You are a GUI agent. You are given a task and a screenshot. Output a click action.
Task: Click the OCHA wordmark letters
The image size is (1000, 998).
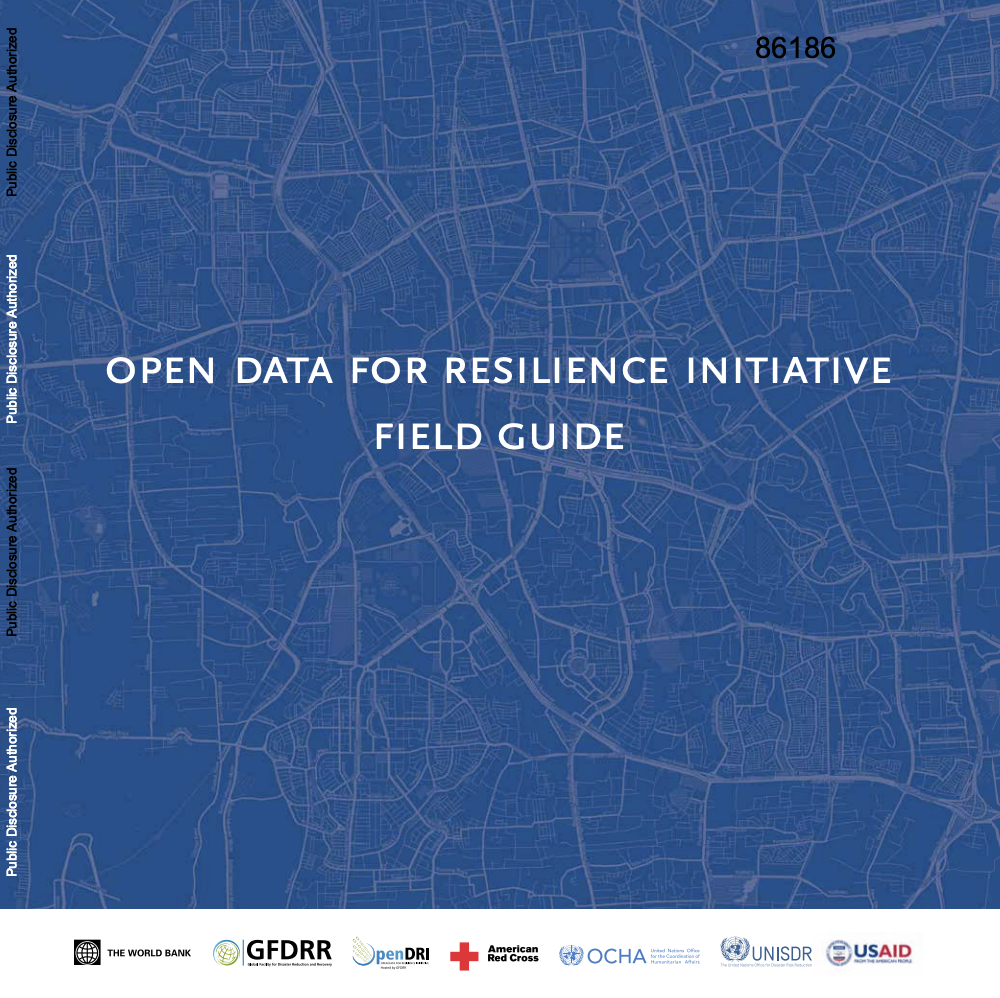point(617,956)
